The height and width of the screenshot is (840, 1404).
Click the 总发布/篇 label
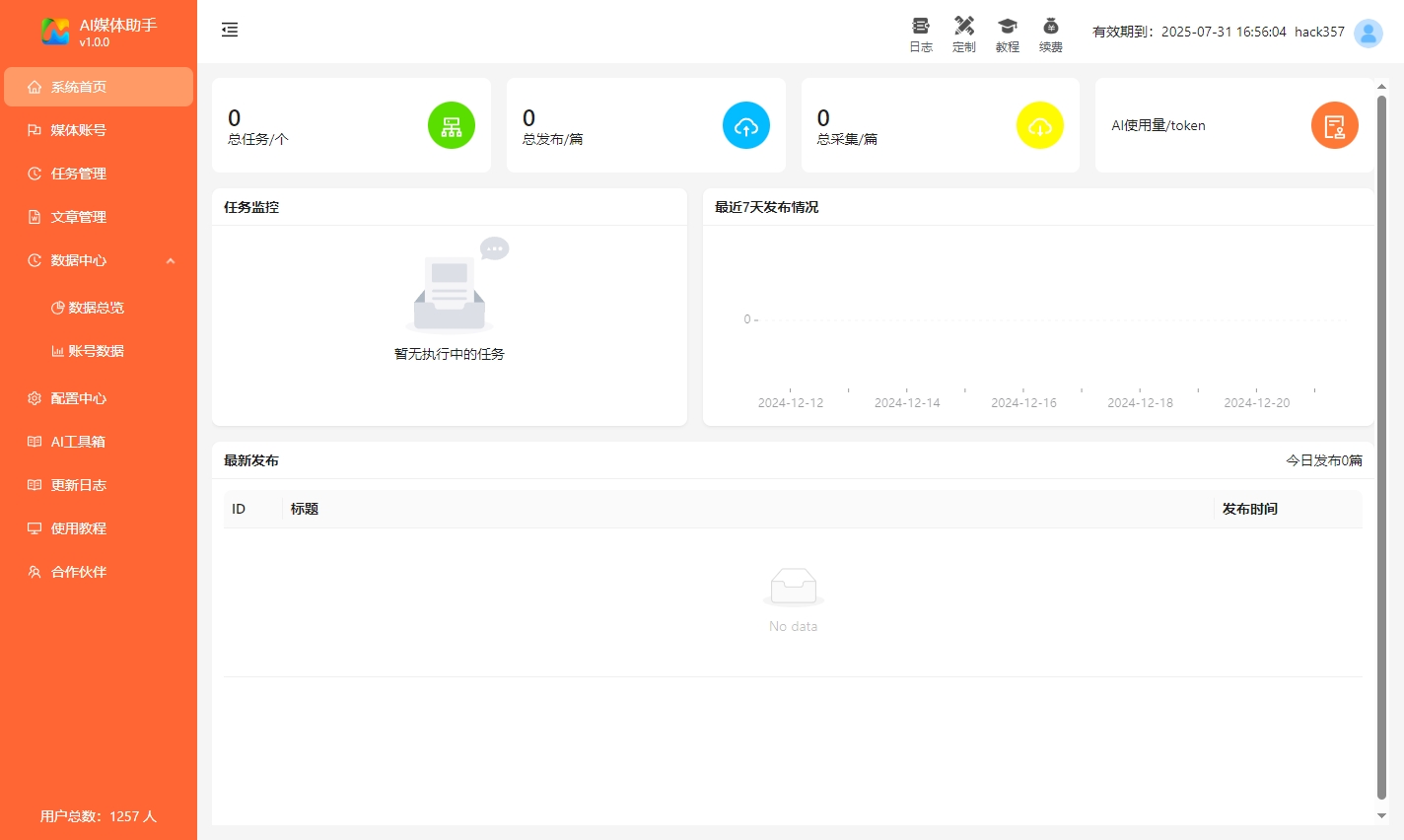(552, 139)
